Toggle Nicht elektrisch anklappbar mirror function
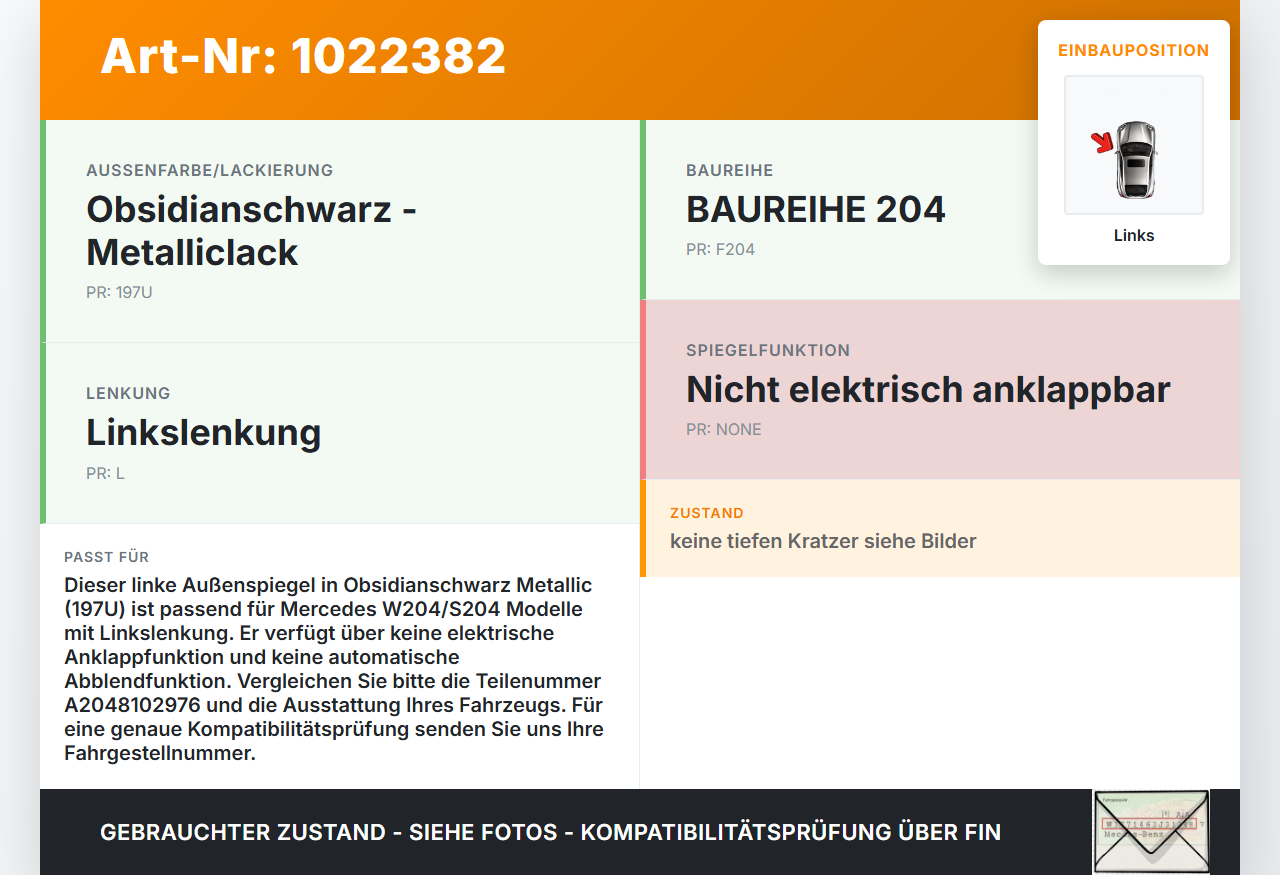 click(928, 389)
